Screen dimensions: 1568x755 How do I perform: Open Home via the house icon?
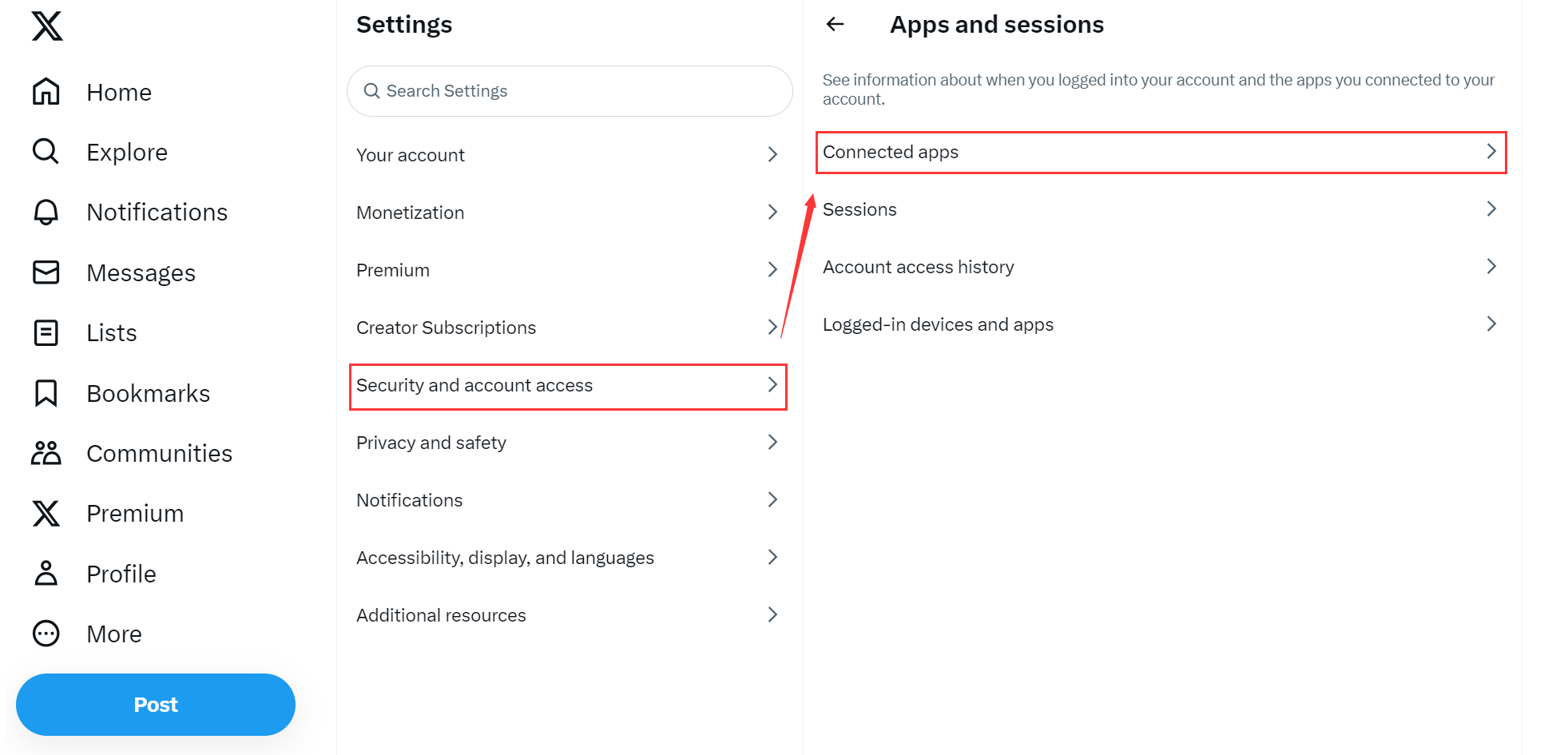point(46,92)
